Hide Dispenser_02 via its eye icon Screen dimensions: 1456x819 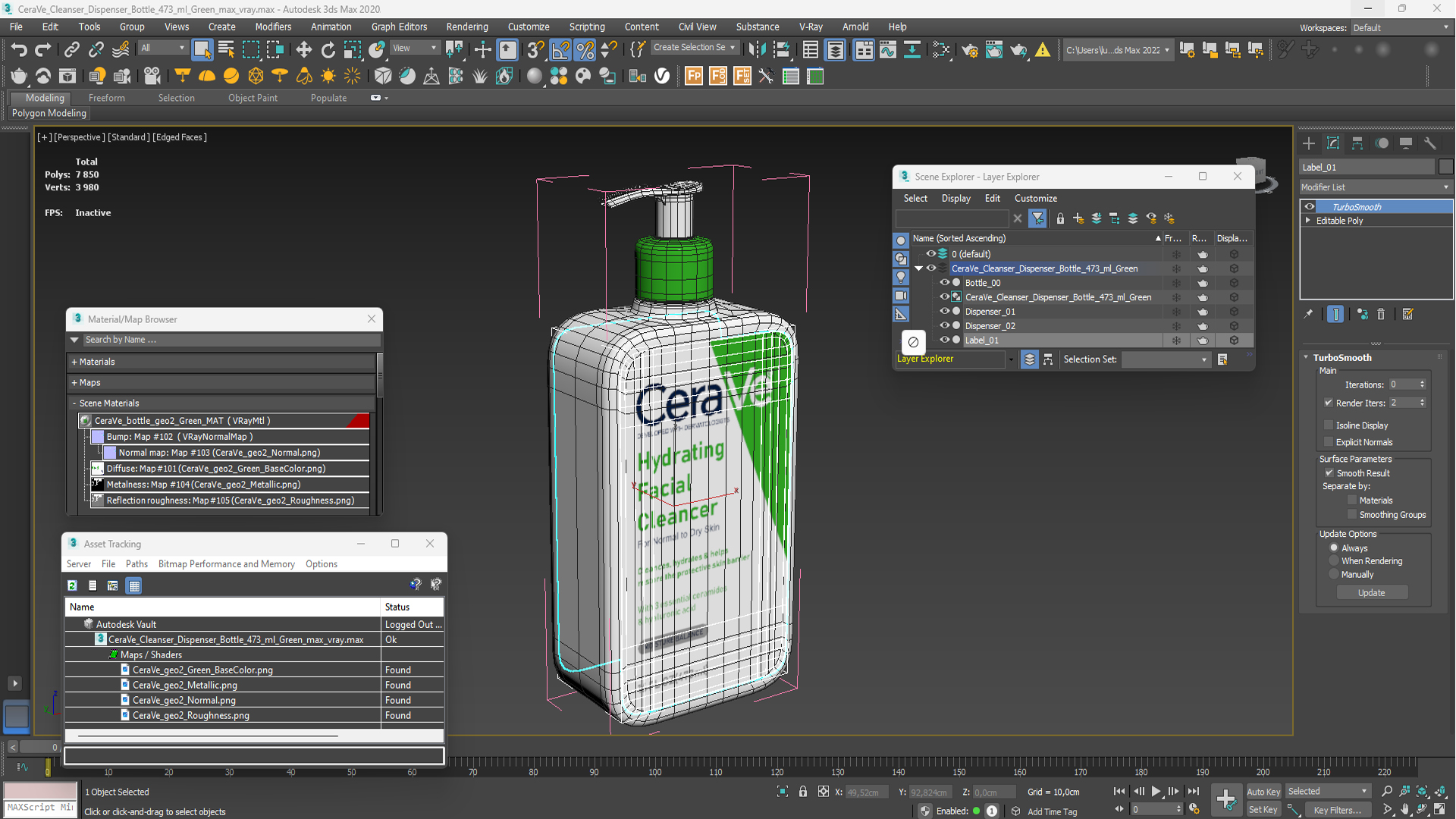pos(945,326)
